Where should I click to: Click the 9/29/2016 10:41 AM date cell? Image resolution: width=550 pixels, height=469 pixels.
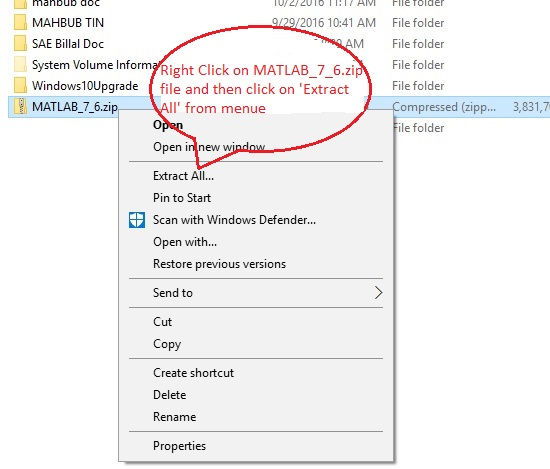coord(324,23)
